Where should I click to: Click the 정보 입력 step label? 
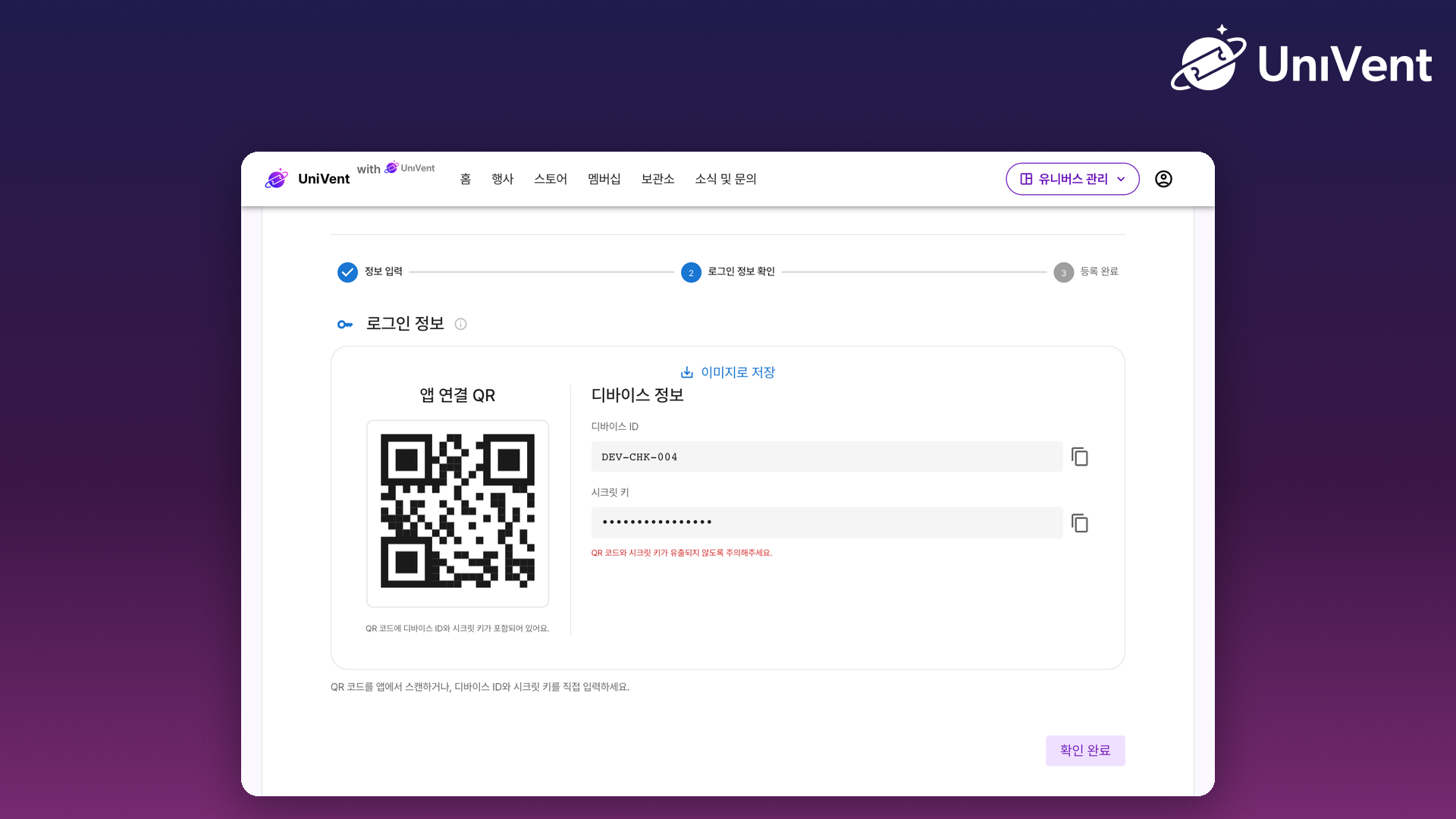383,271
